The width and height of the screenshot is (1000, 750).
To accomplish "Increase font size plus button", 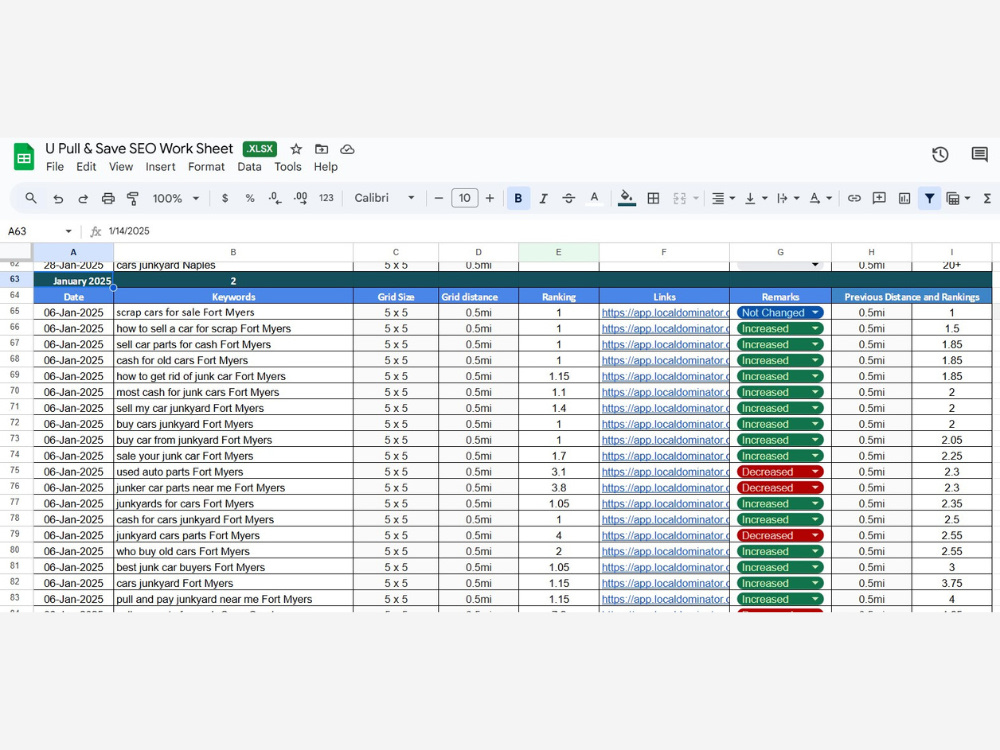I will (490, 198).
